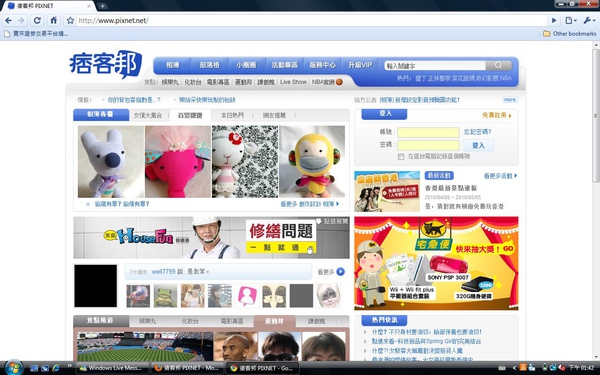The width and height of the screenshot is (600, 375).
Task: Click the more button beside site announcement
Action: pyautogui.click(x=510, y=99)
